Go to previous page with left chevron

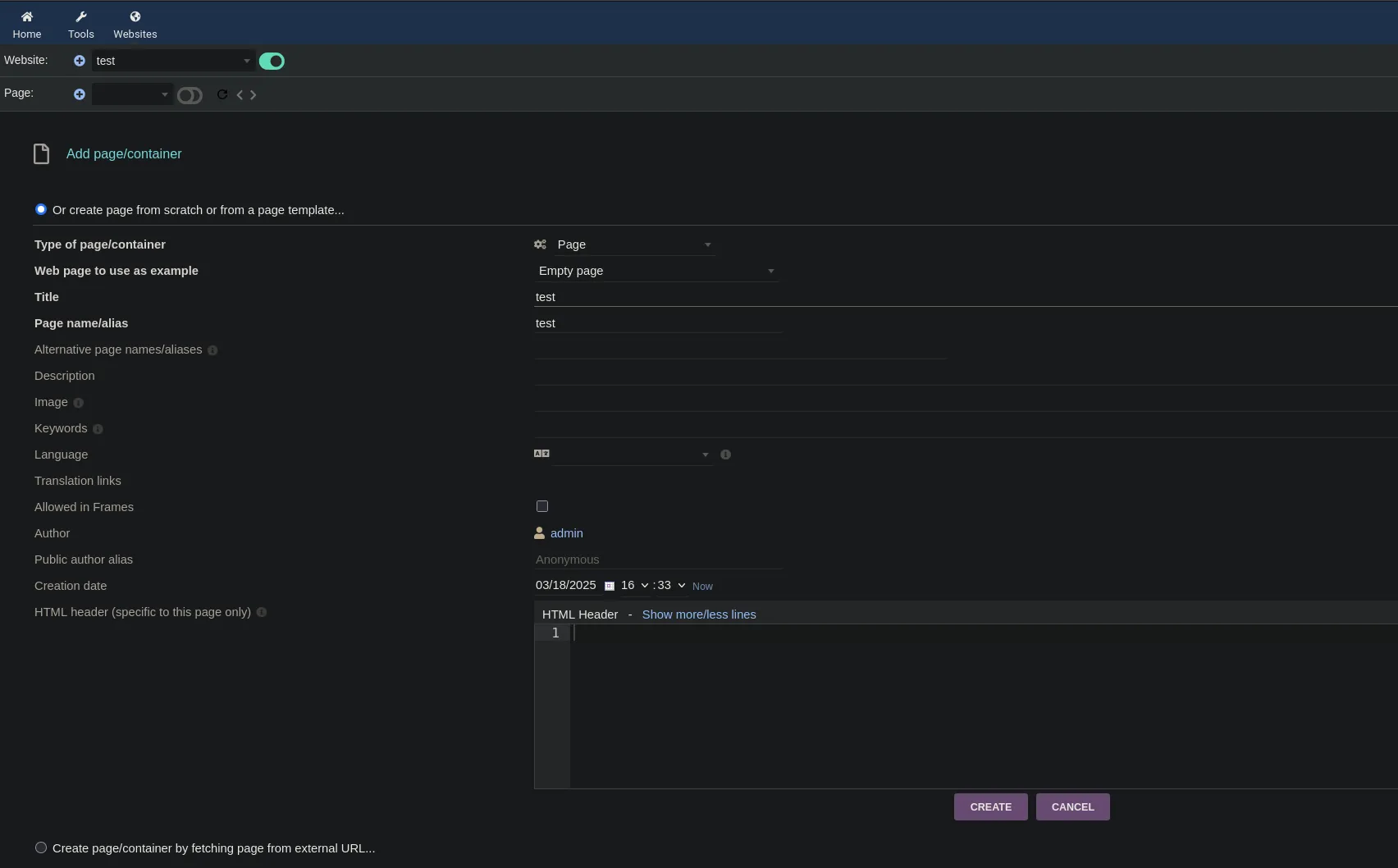point(240,94)
